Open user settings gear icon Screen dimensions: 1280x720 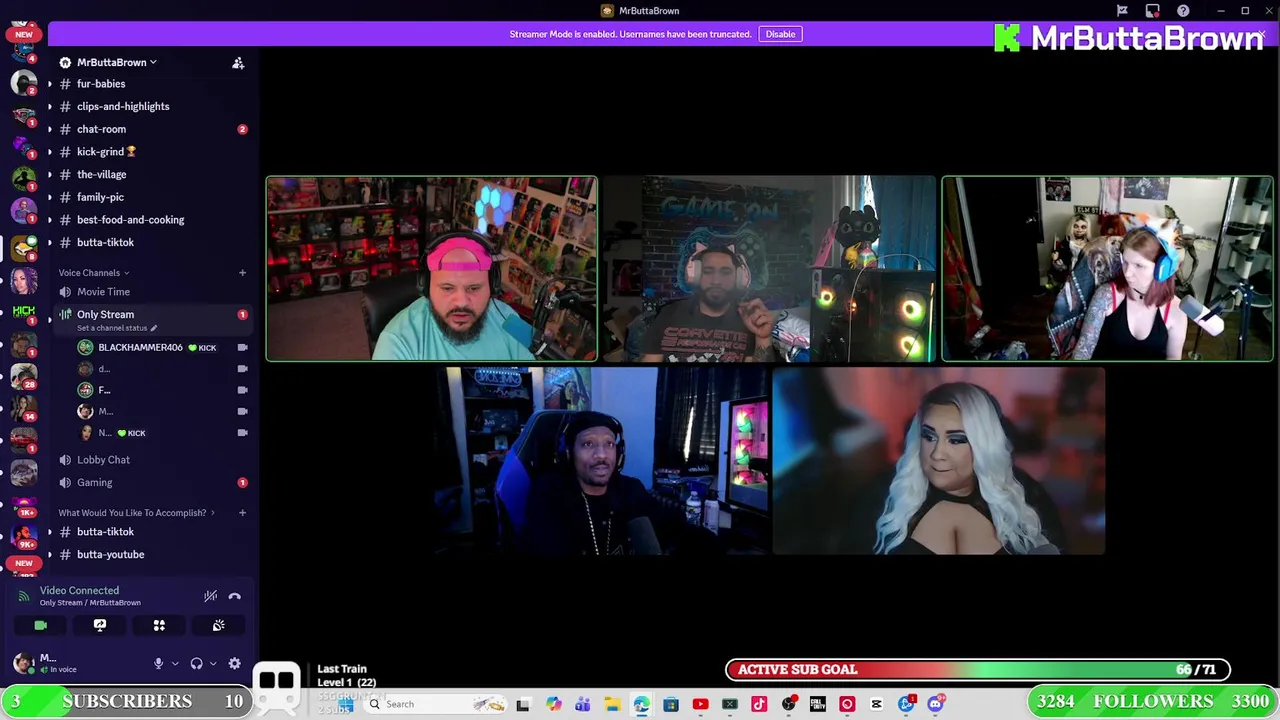tap(234, 663)
